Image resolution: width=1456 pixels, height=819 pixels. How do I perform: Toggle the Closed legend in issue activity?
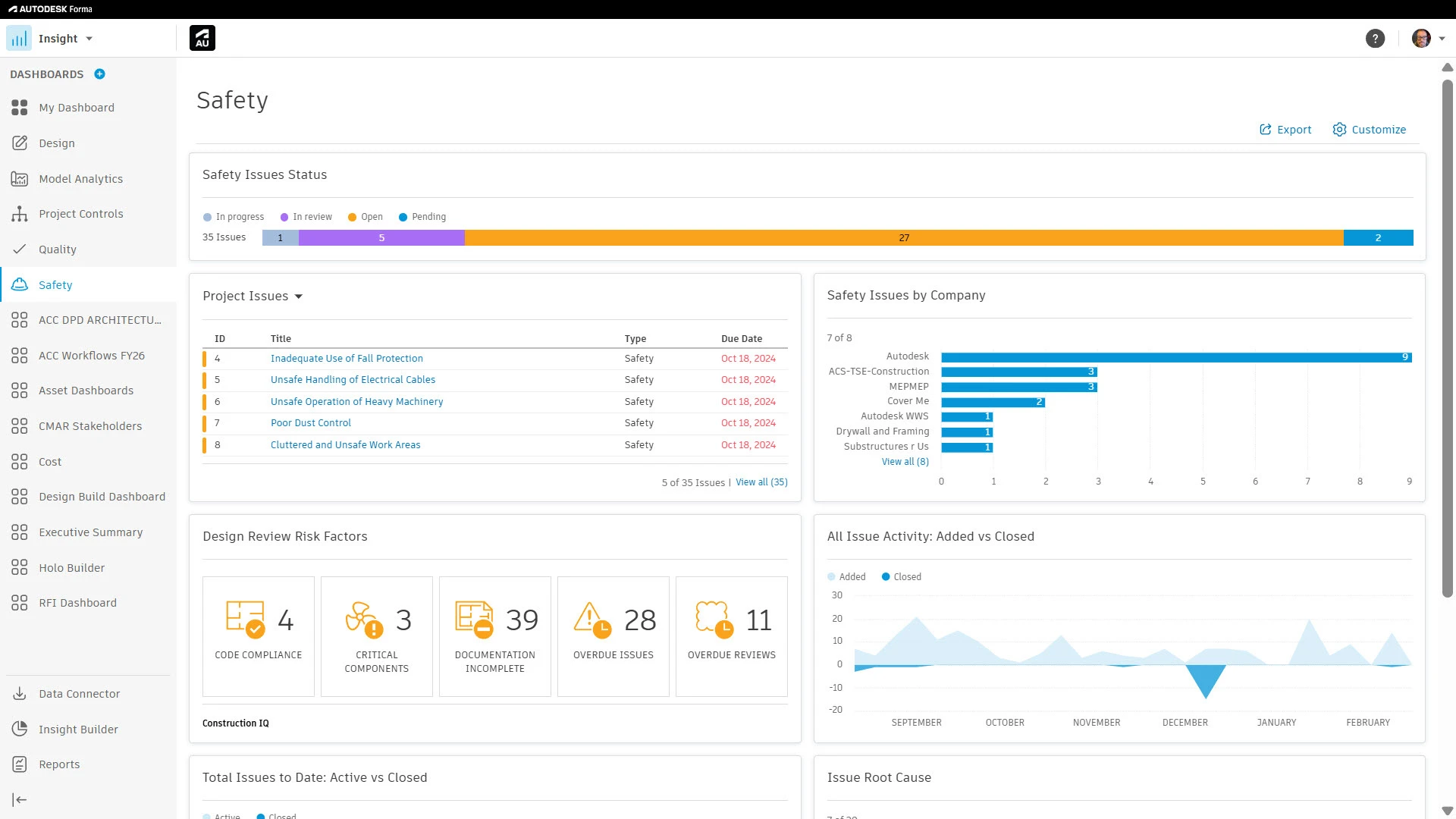click(902, 577)
